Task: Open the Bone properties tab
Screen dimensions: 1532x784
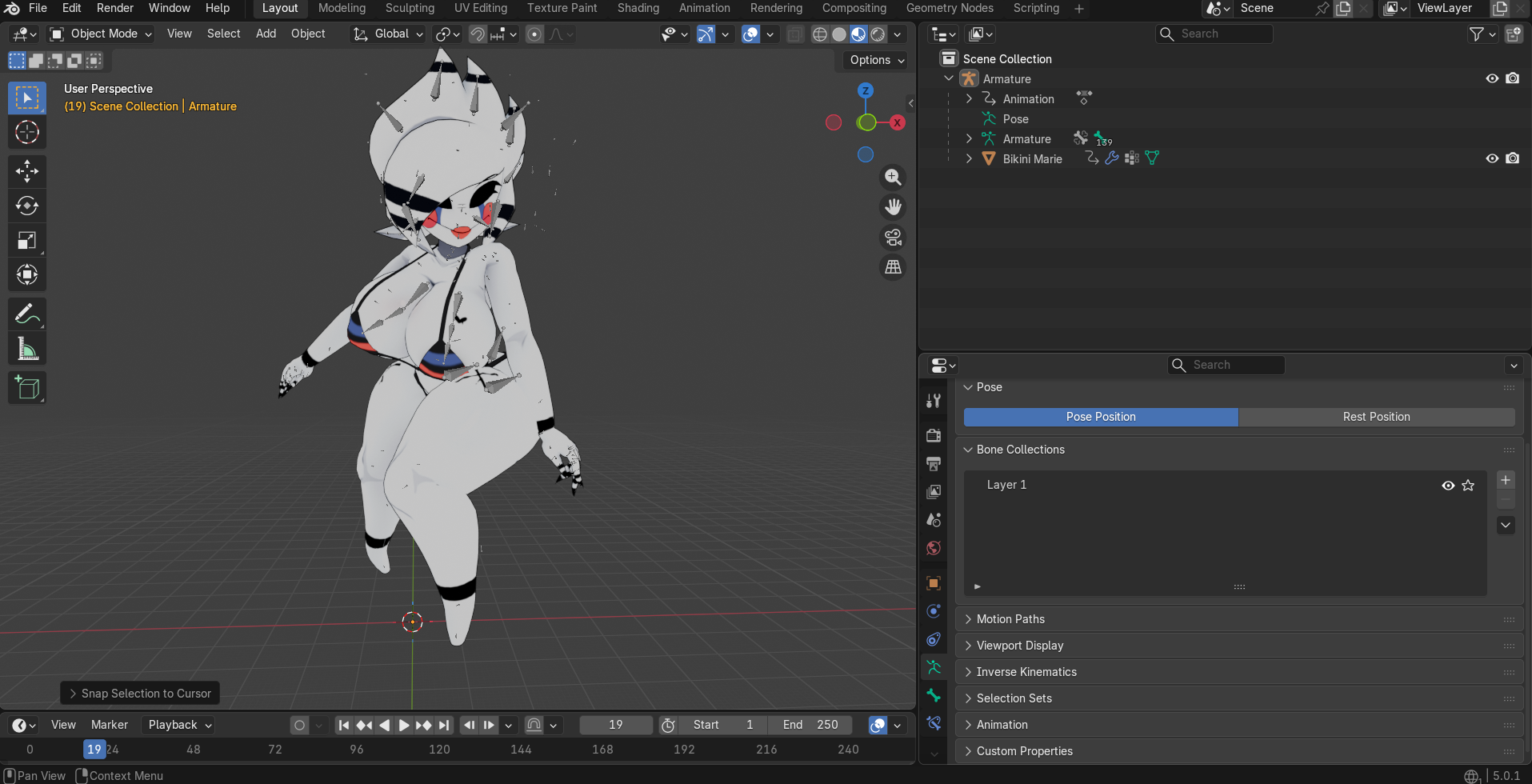Action: pyautogui.click(x=934, y=695)
